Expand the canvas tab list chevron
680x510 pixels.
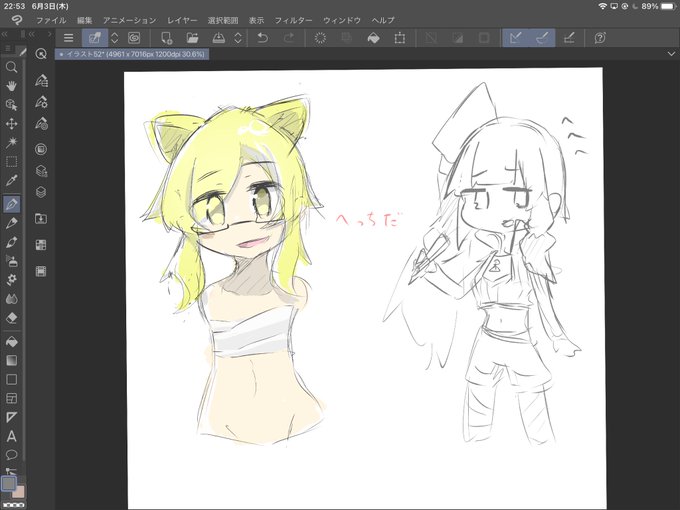(x=671, y=54)
